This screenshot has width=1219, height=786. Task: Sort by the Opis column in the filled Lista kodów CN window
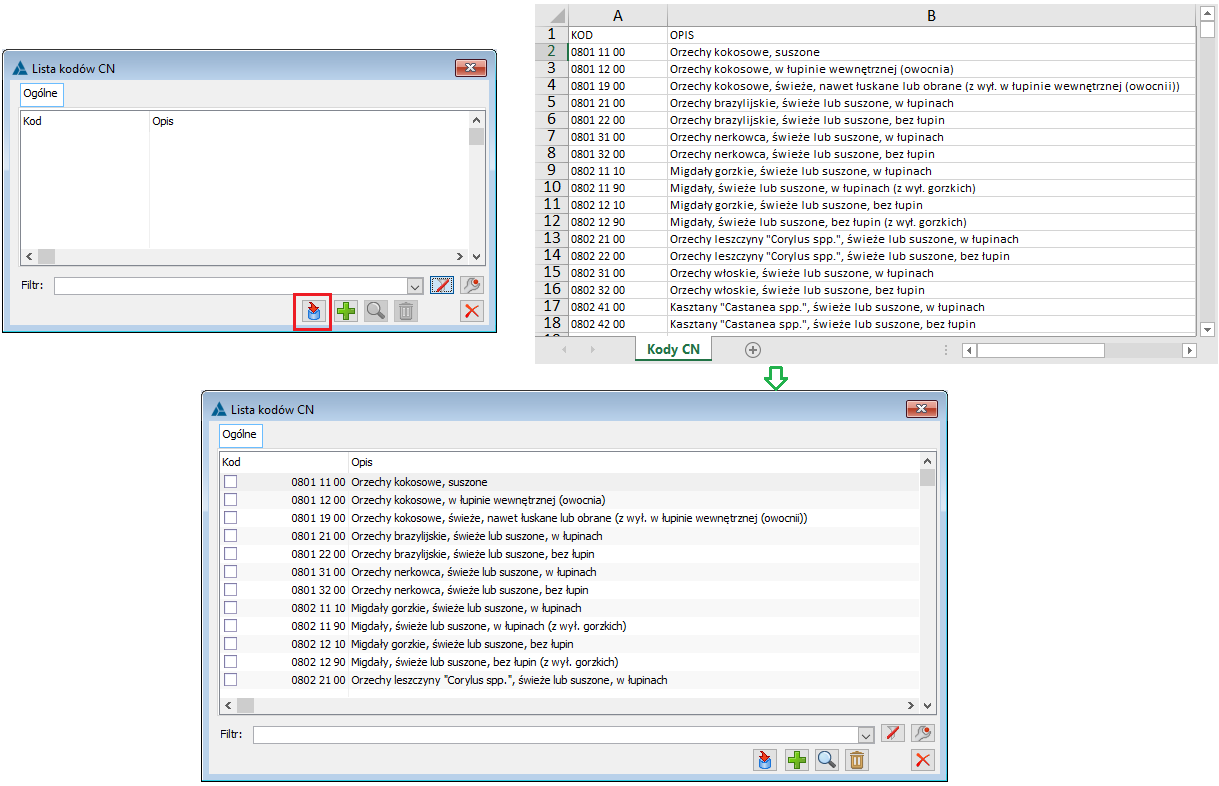(x=633, y=462)
